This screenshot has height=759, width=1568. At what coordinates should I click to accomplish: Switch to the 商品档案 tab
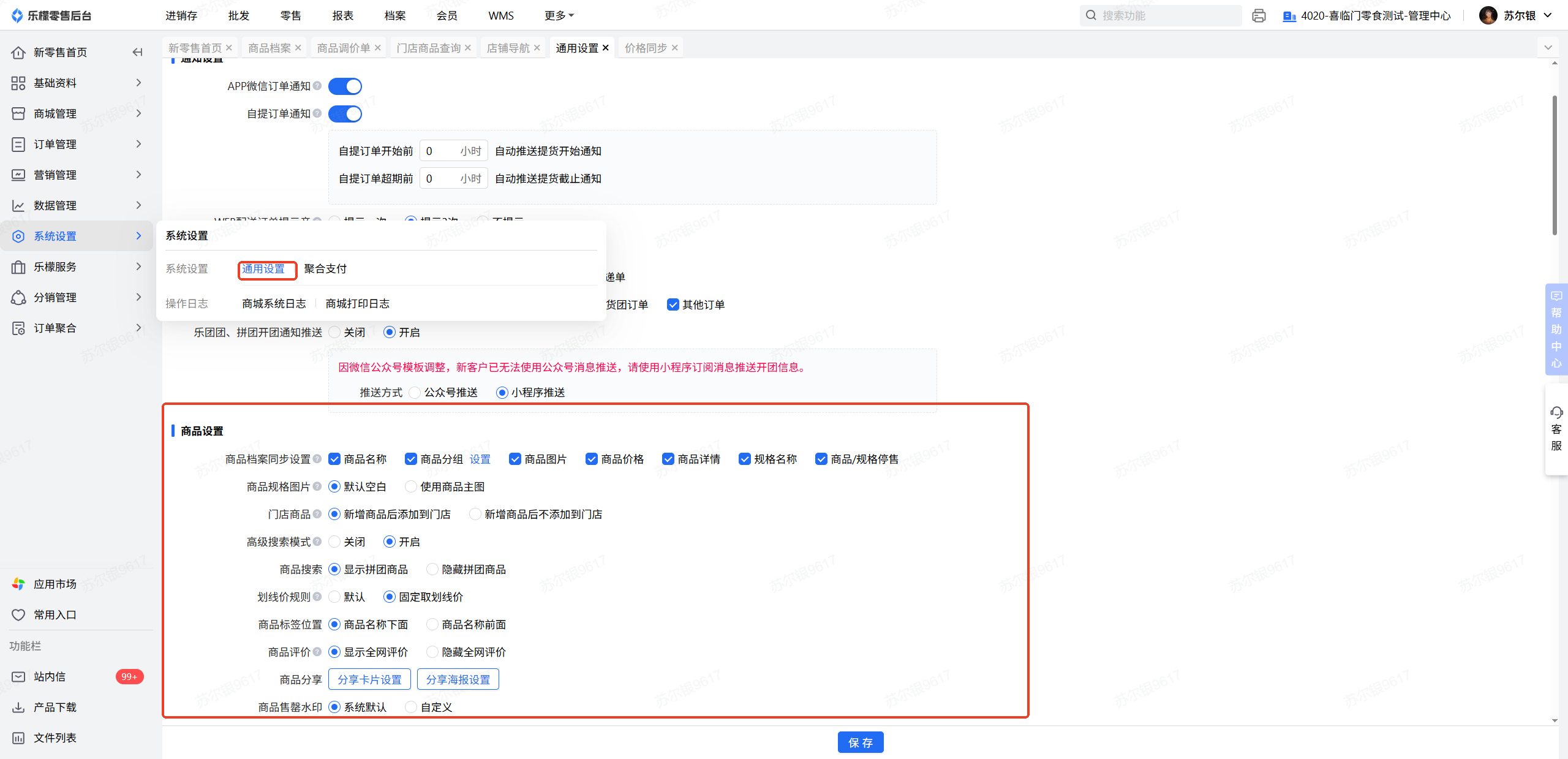click(269, 48)
